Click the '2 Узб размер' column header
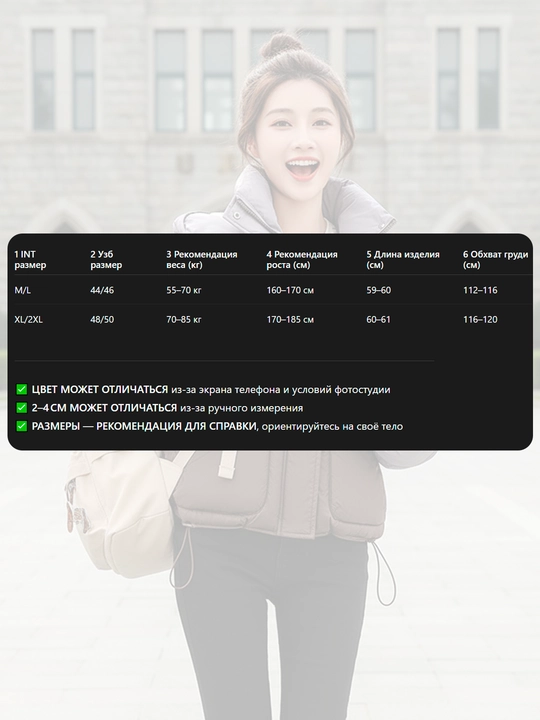Screen dimensions: 540x720 click(106, 259)
